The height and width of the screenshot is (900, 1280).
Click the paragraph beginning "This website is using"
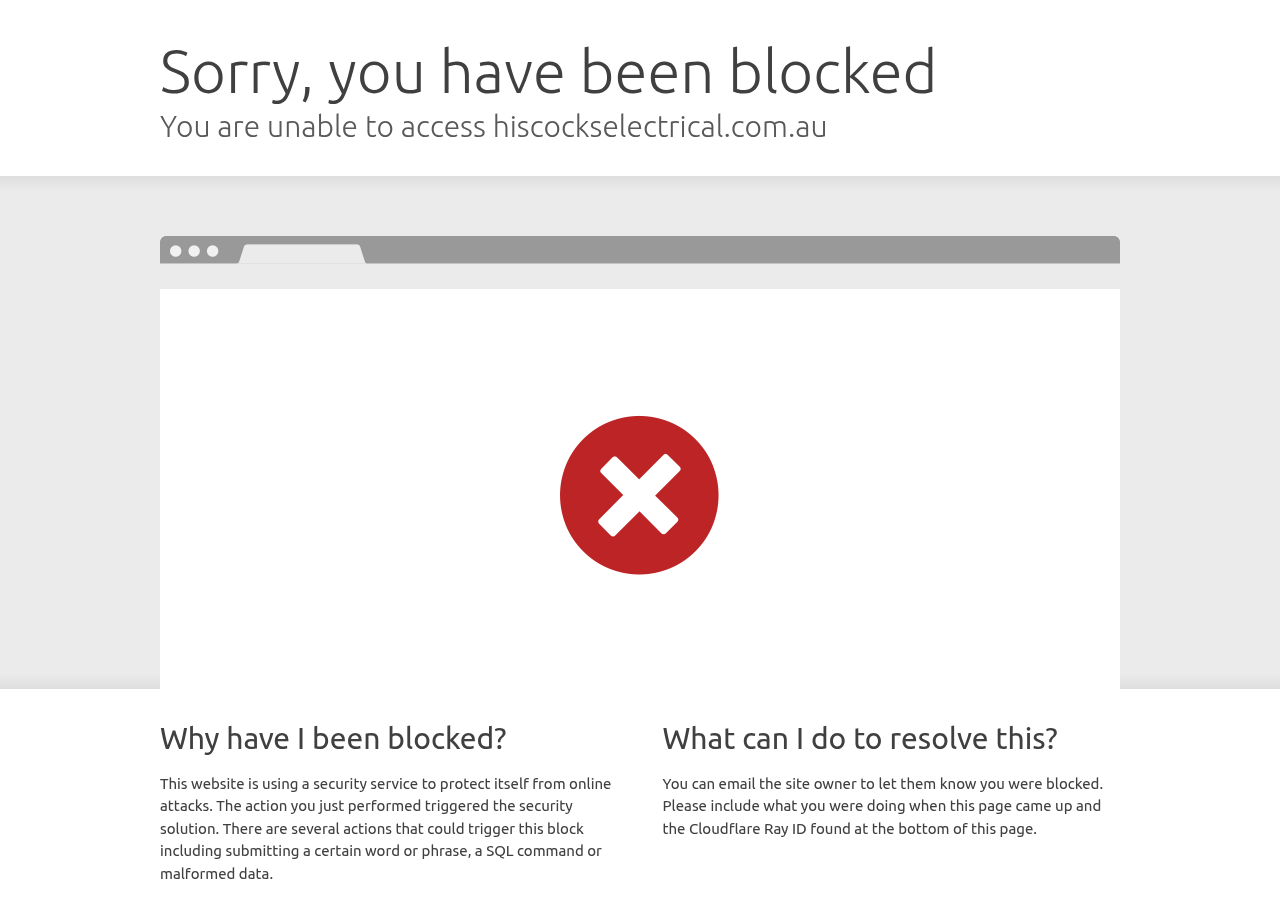387,828
